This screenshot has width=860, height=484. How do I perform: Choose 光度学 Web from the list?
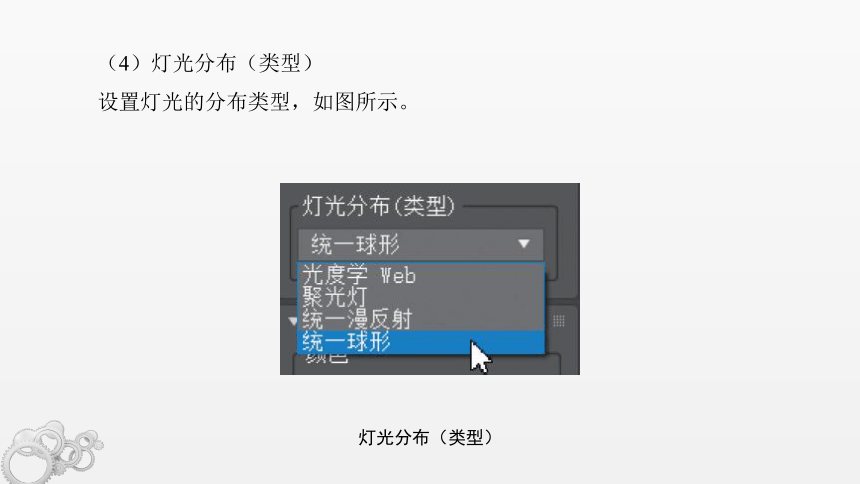(359, 275)
